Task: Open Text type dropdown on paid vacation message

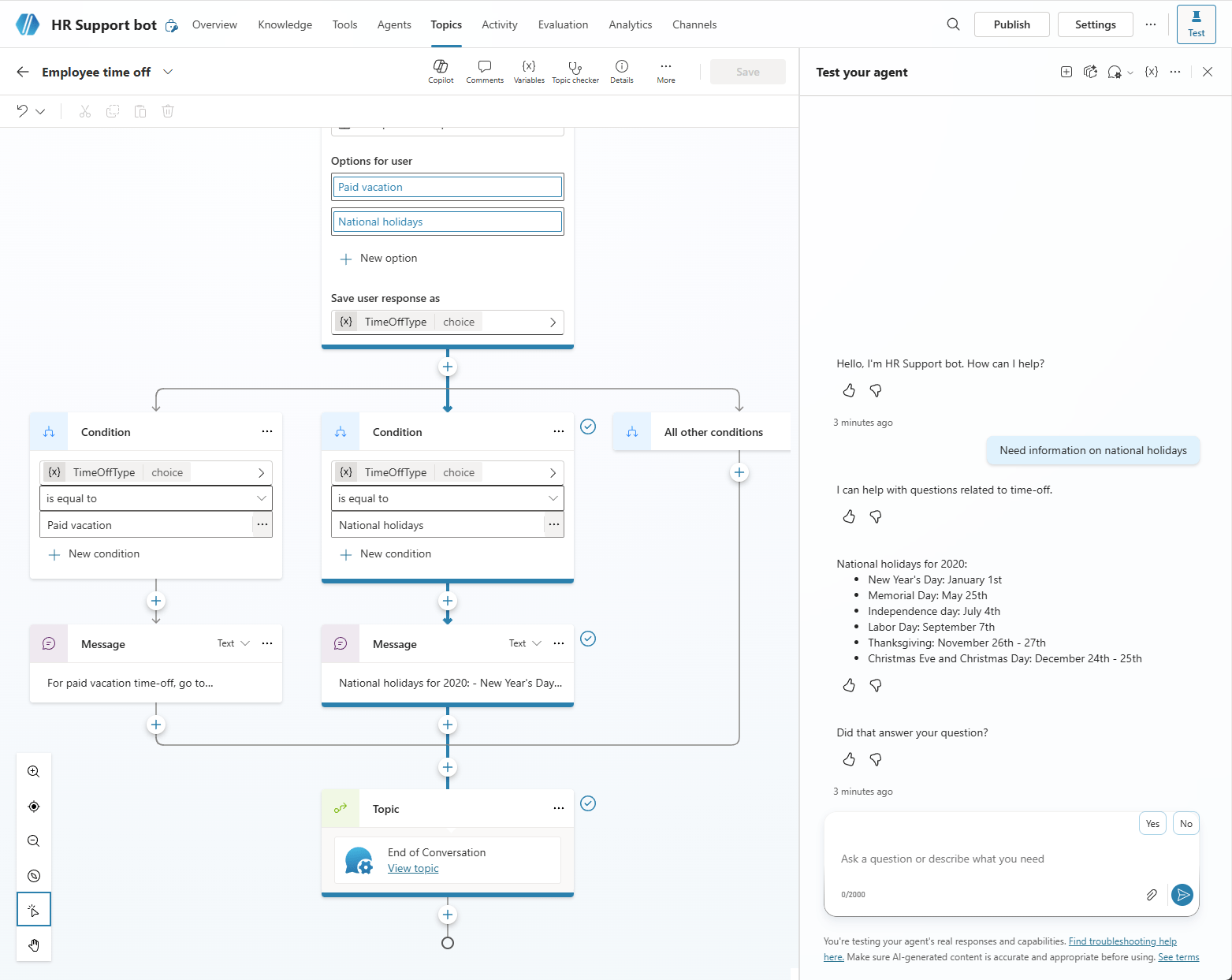Action: pyautogui.click(x=233, y=643)
